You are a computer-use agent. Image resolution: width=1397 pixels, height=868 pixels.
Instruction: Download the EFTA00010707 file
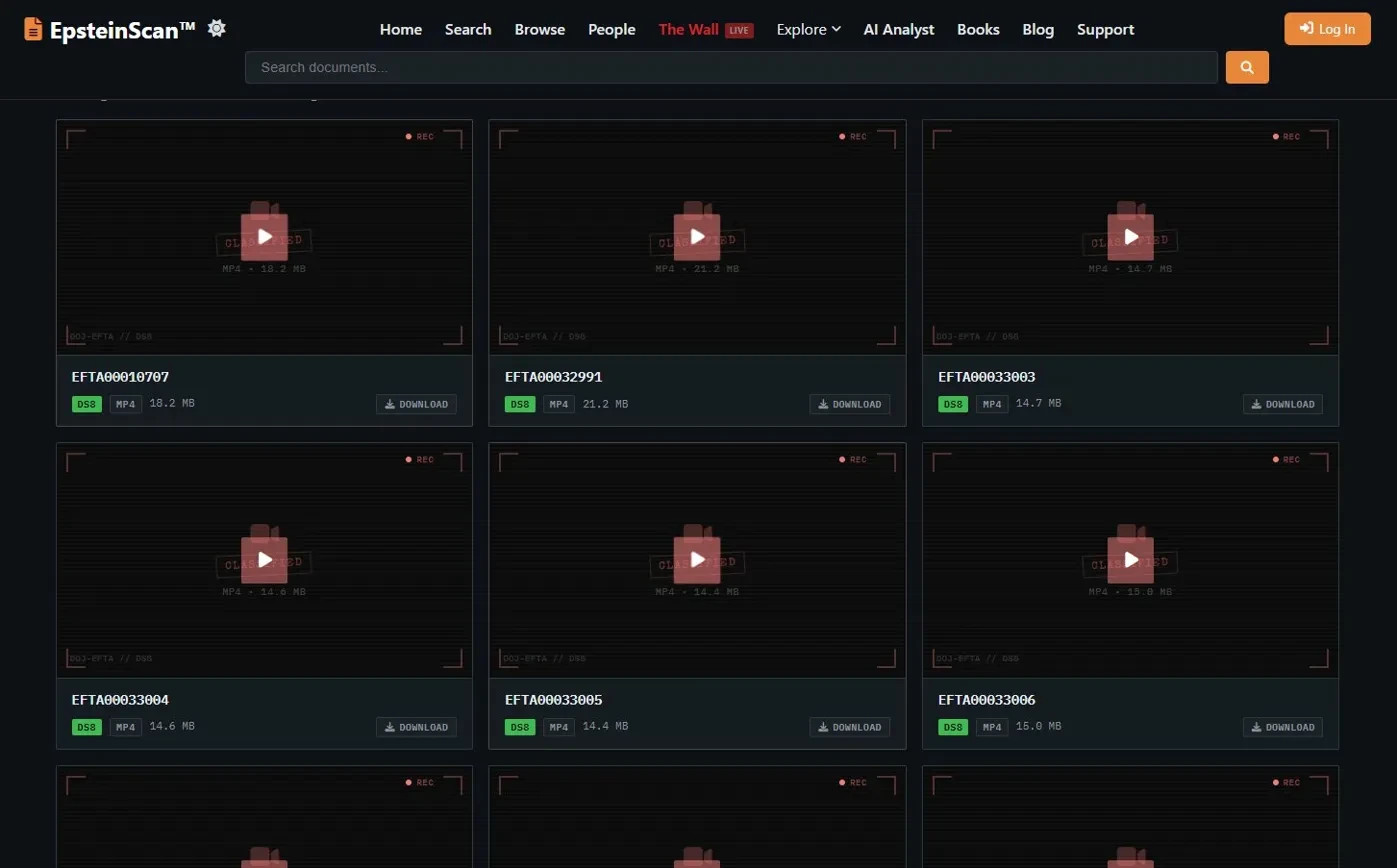coord(416,404)
